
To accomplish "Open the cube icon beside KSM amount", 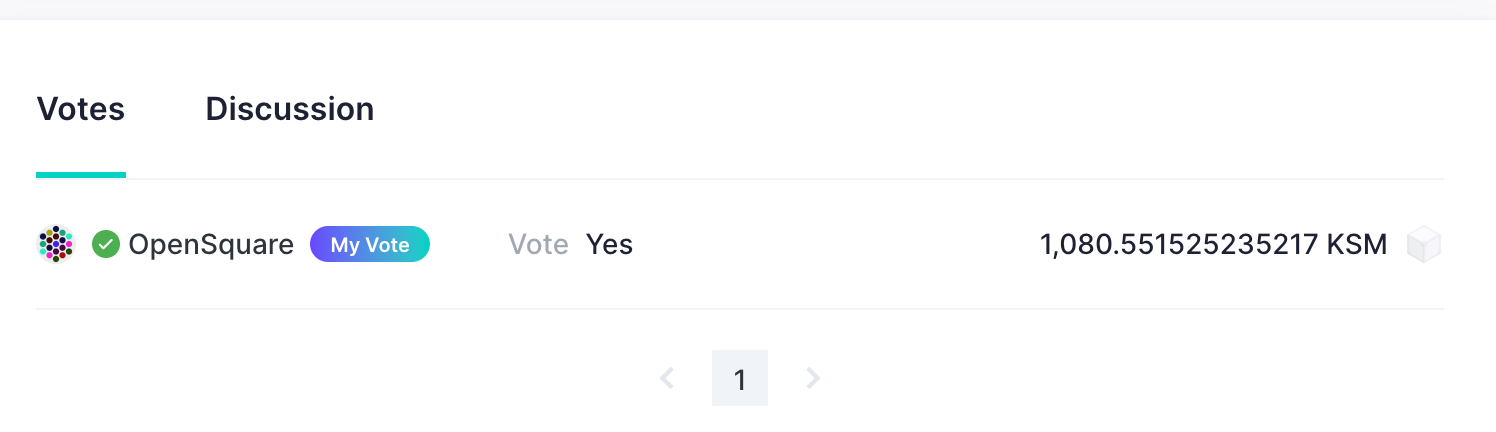I will pyautogui.click(x=1423, y=245).
